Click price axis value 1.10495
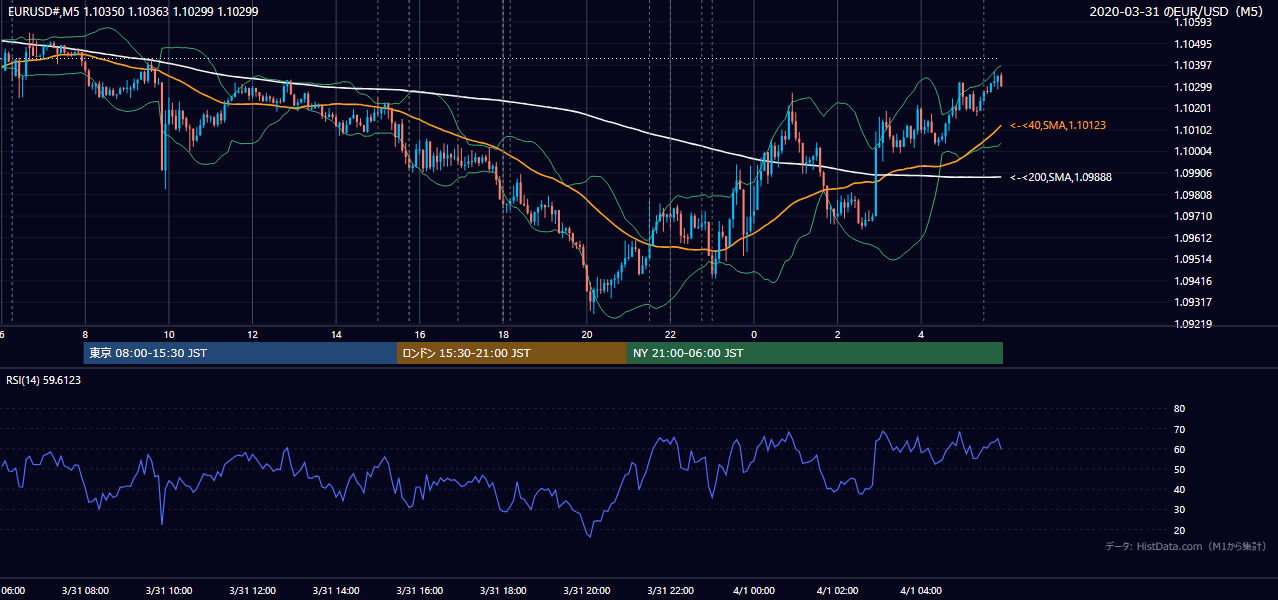This screenshot has width=1278, height=600. point(1193,44)
